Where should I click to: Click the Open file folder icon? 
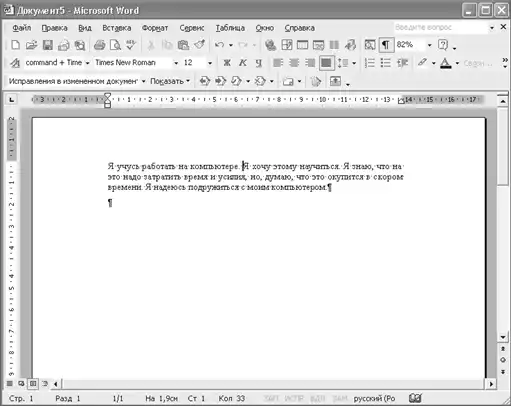31,45
